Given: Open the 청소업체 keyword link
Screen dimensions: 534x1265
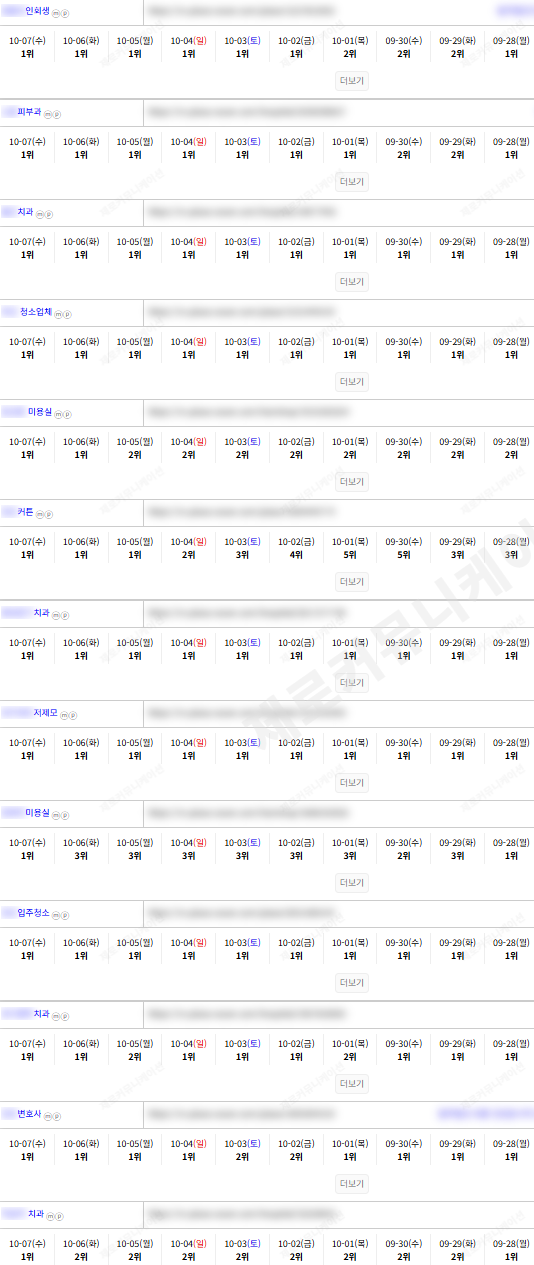Looking at the screenshot, I should click(36, 312).
